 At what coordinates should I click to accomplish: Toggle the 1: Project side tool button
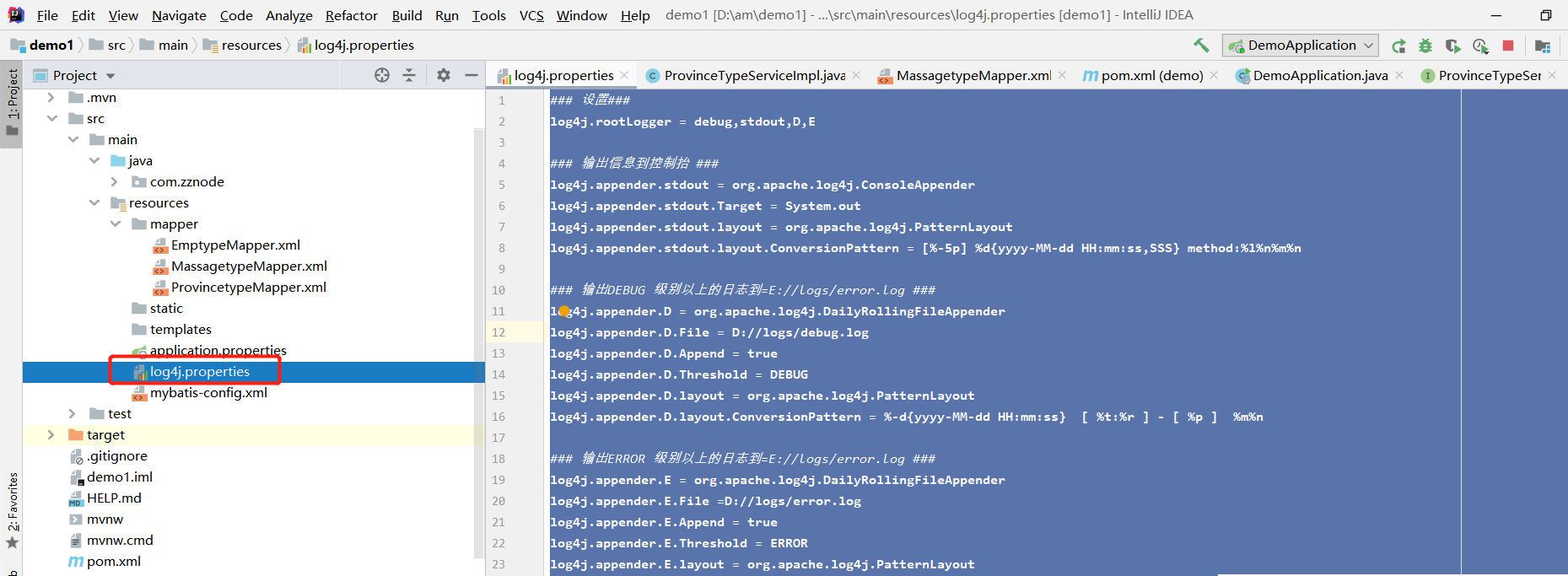point(12,104)
